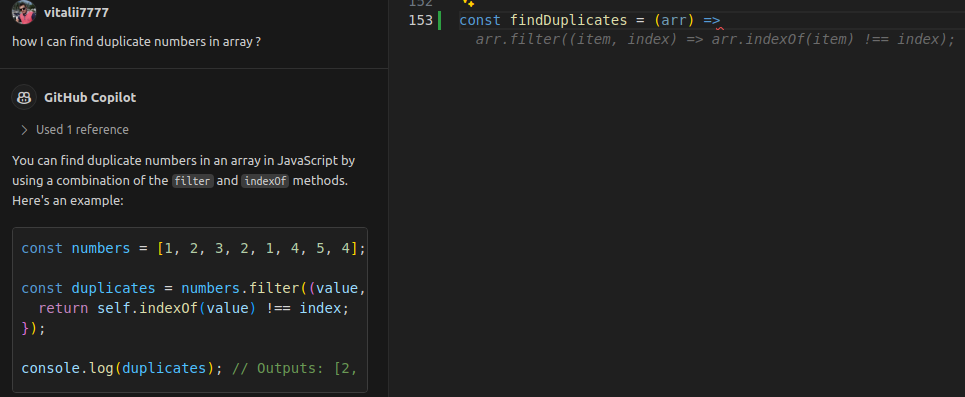Viewport: 965px width, 397px height.
Task: Click the 'Here's an example:' sentence
Action: pyautogui.click(x=68, y=201)
